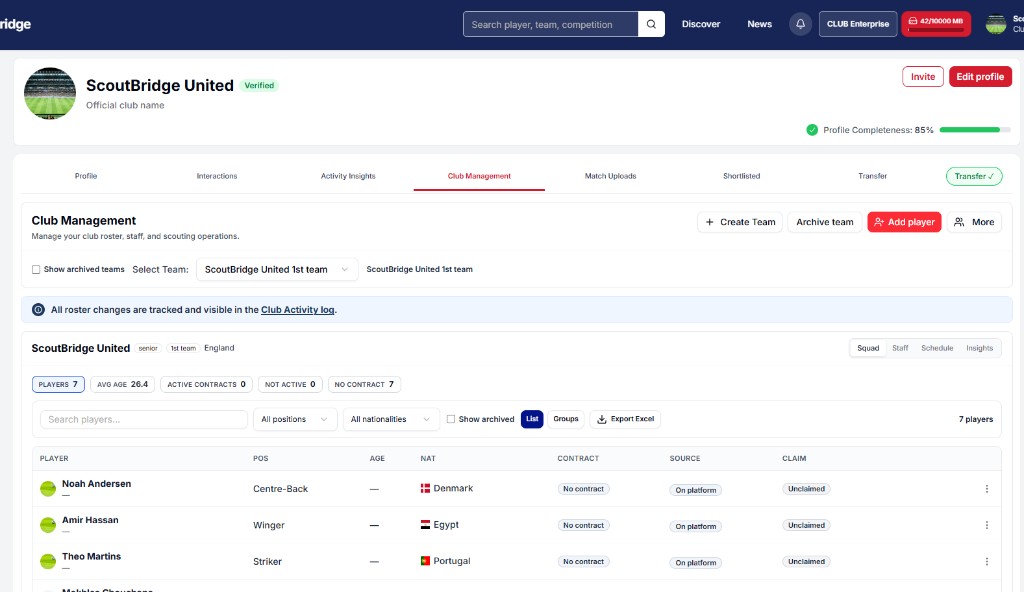
Task: Click the storage 42/10000 MB indicator
Action: pos(936,24)
